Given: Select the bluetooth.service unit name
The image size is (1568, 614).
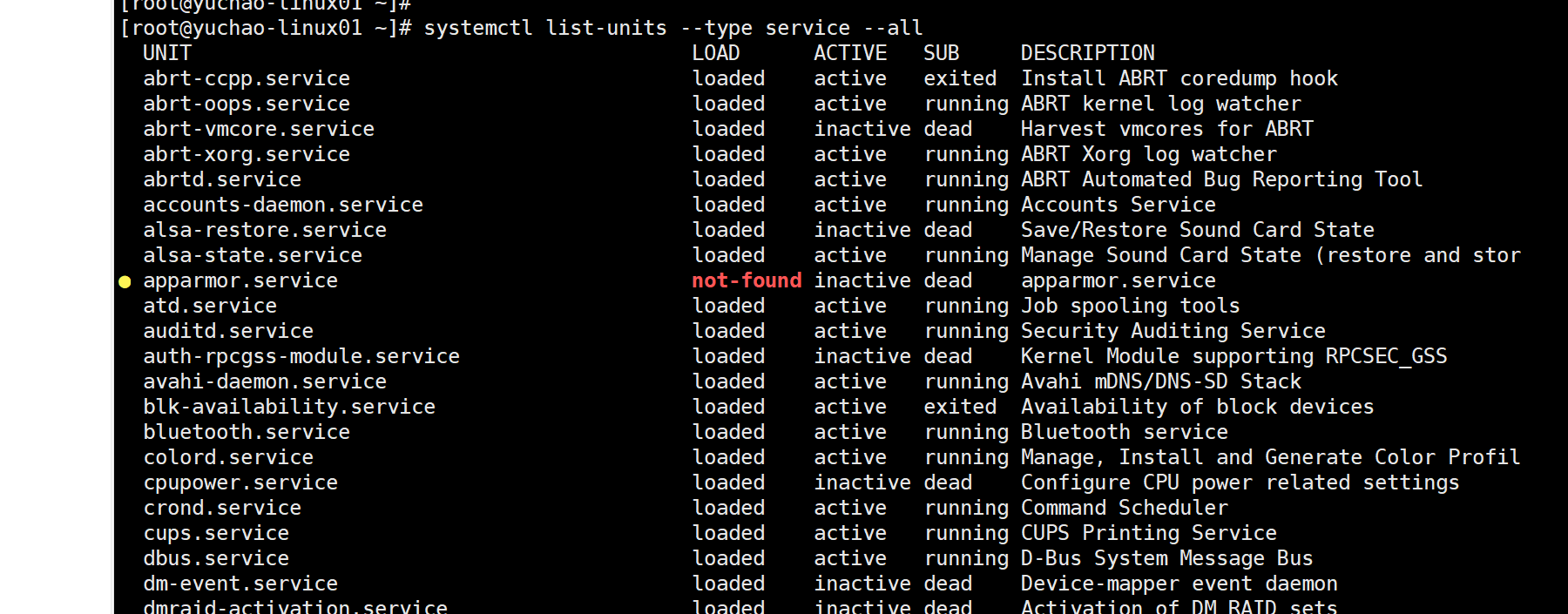Looking at the screenshot, I should [x=247, y=432].
